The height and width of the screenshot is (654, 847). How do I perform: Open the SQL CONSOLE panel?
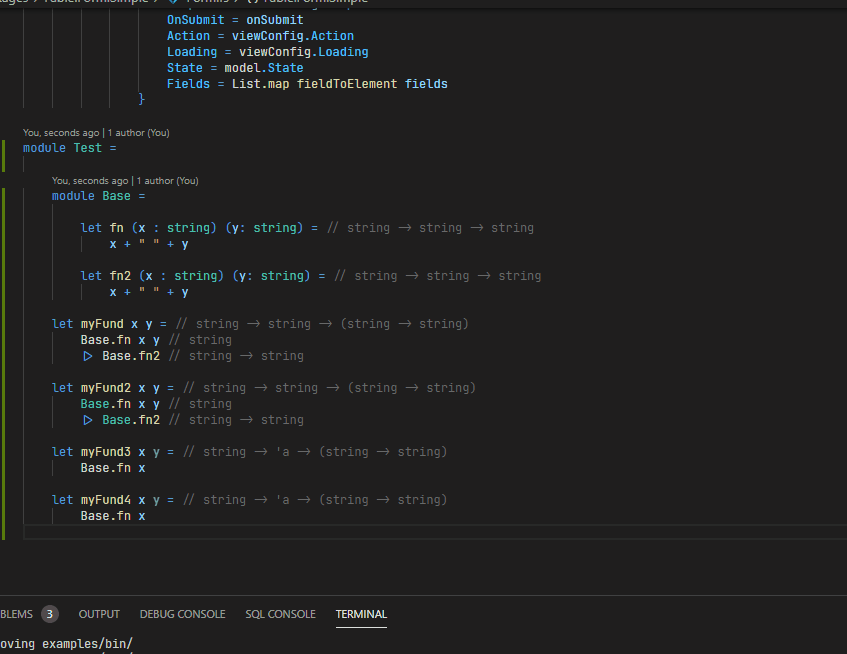click(280, 614)
